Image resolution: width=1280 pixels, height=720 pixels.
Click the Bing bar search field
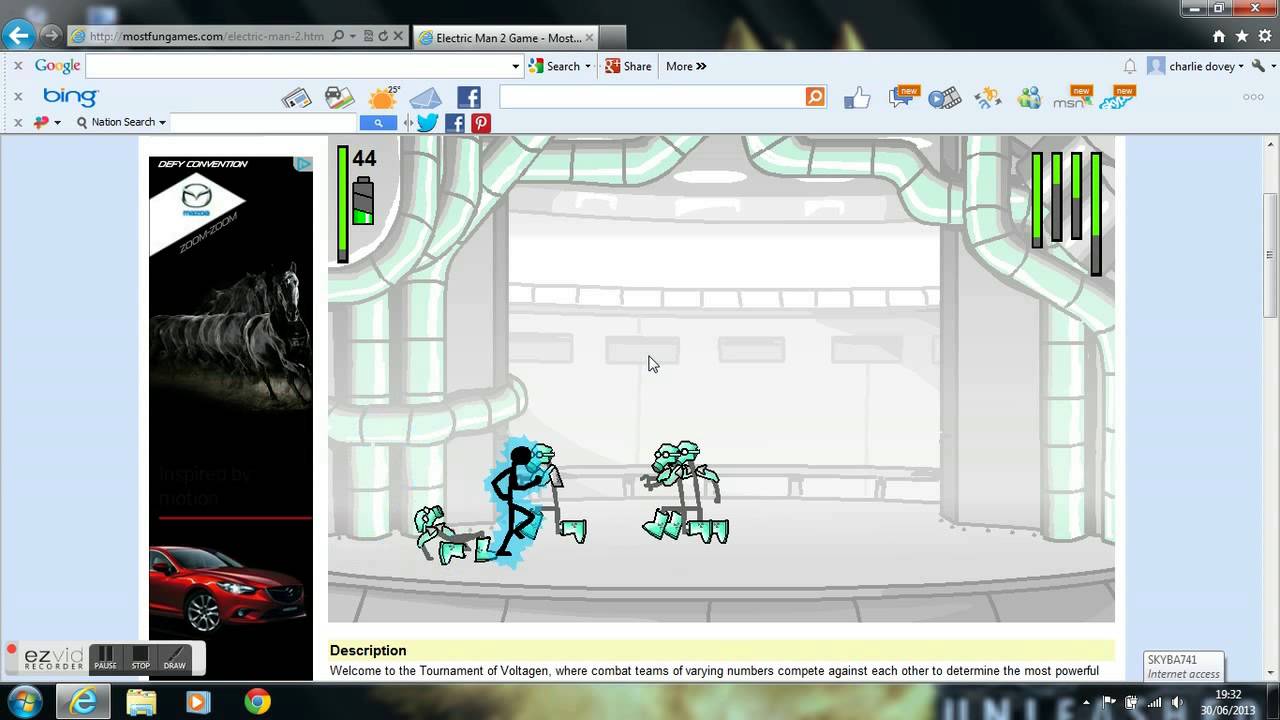click(652, 97)
